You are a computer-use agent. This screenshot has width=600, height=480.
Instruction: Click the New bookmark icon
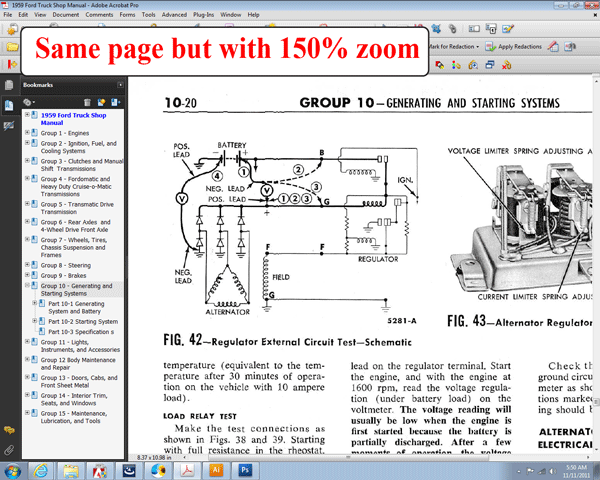click(101, 102)
